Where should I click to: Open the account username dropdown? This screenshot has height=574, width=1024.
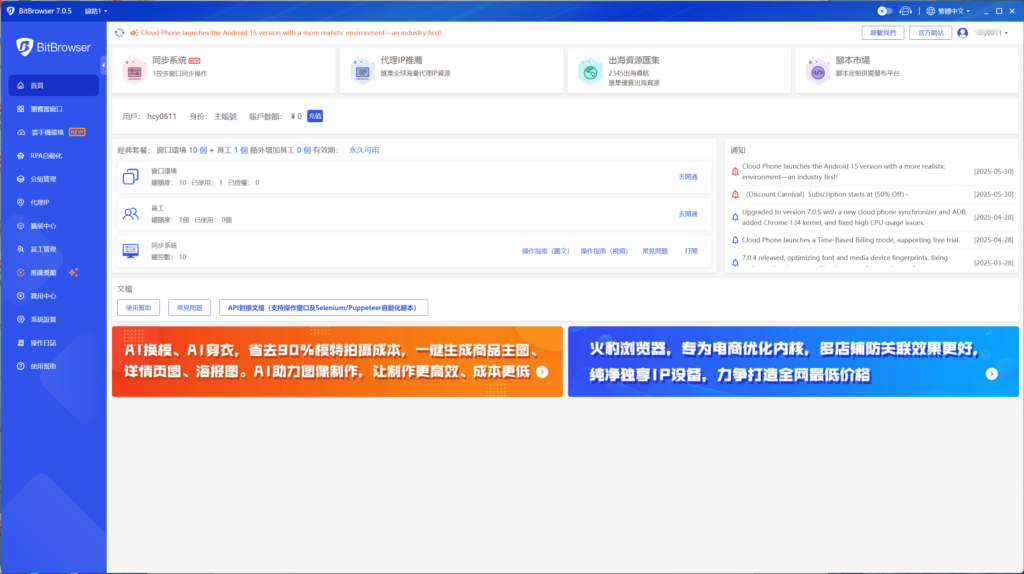[991, 33]
